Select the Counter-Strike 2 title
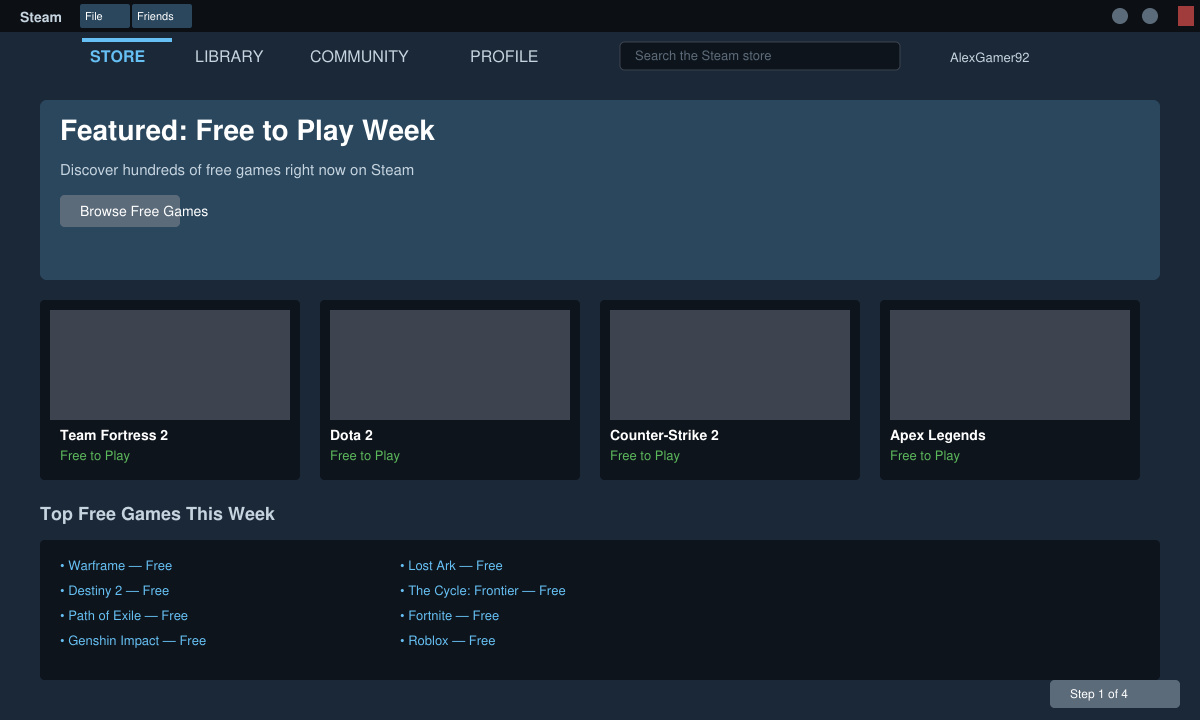The image size is (1200, 720). coord(664,435)
